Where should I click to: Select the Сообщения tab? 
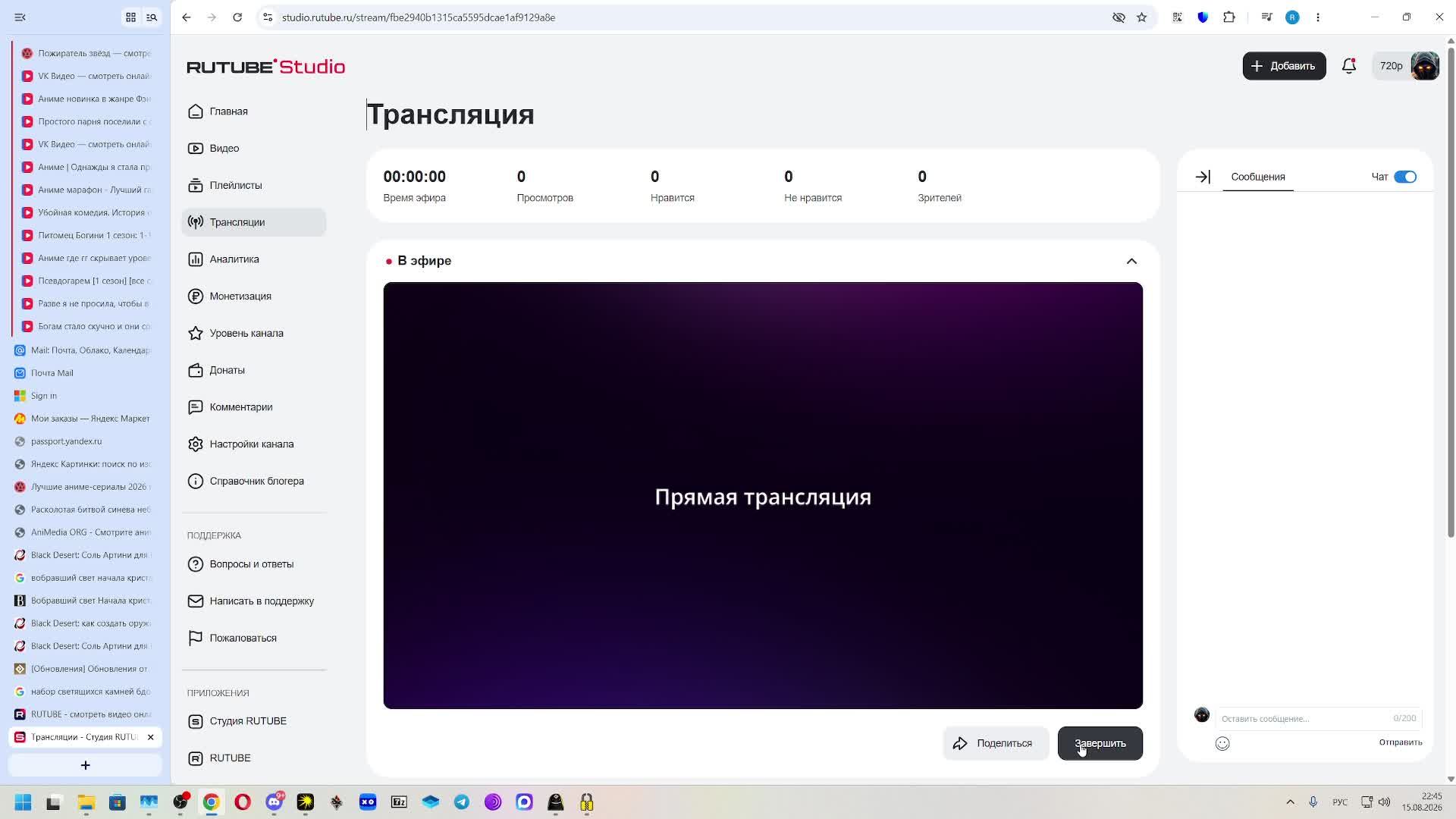[1258, 177]
